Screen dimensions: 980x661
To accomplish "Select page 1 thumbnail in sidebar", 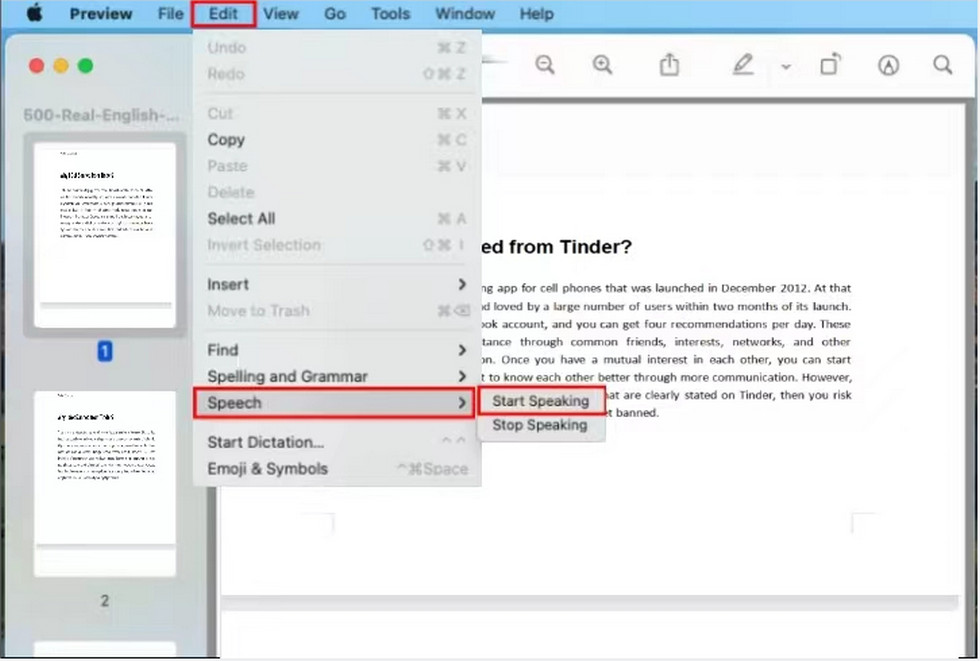I will pos(105,235).
